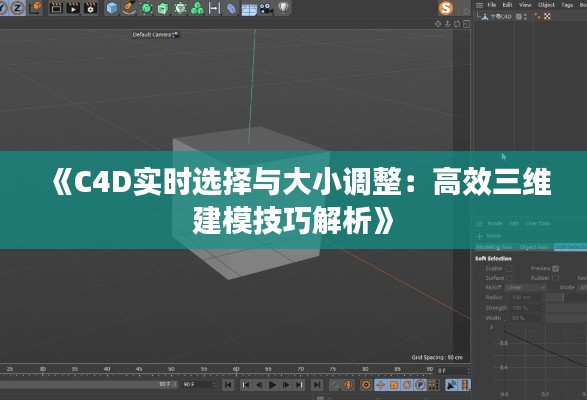Play the animation forwards
Image resolution: width=587 pixels, height=400 pixels.
tap(273, 385)
